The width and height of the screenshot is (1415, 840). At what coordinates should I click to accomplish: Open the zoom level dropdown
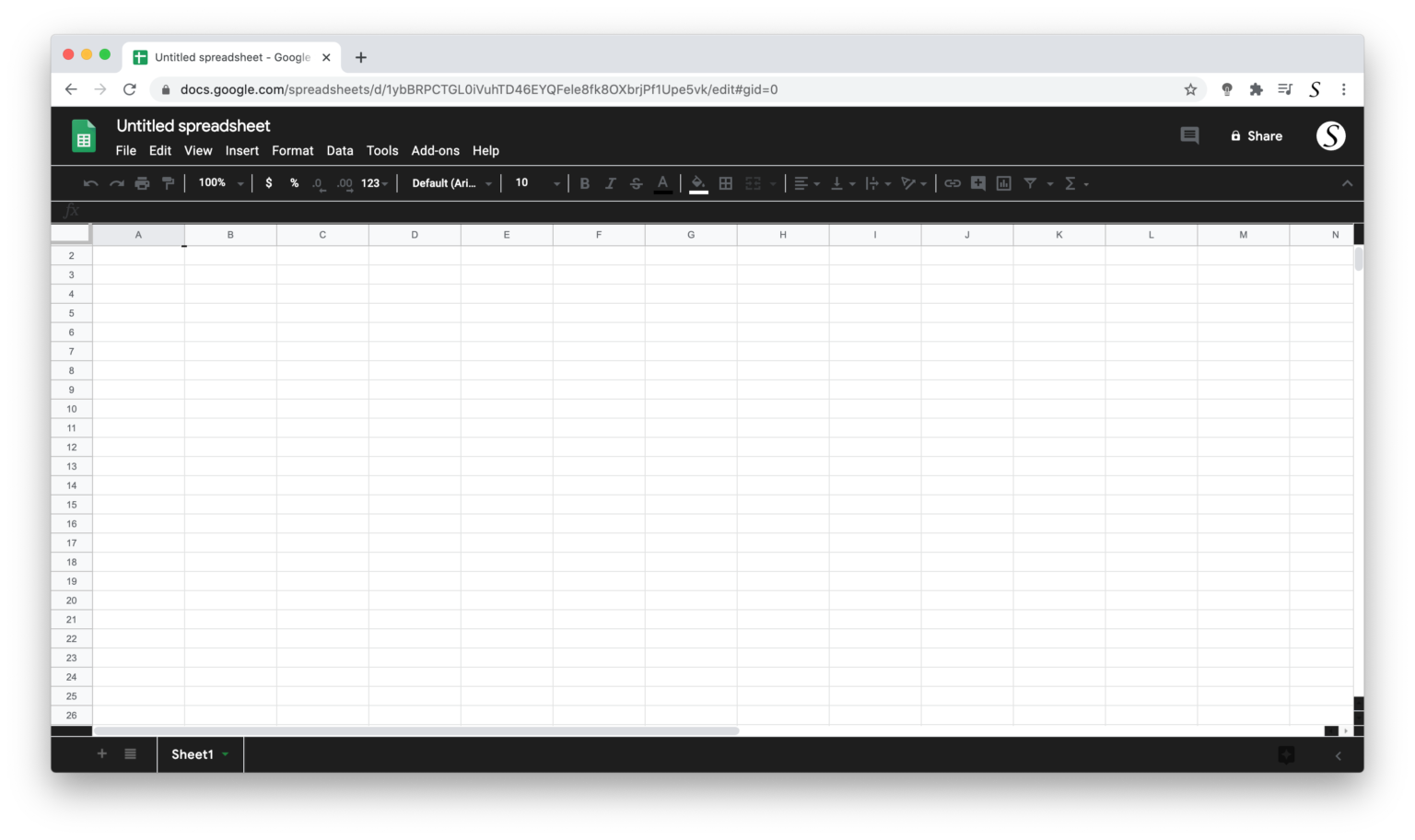point(218,183)
